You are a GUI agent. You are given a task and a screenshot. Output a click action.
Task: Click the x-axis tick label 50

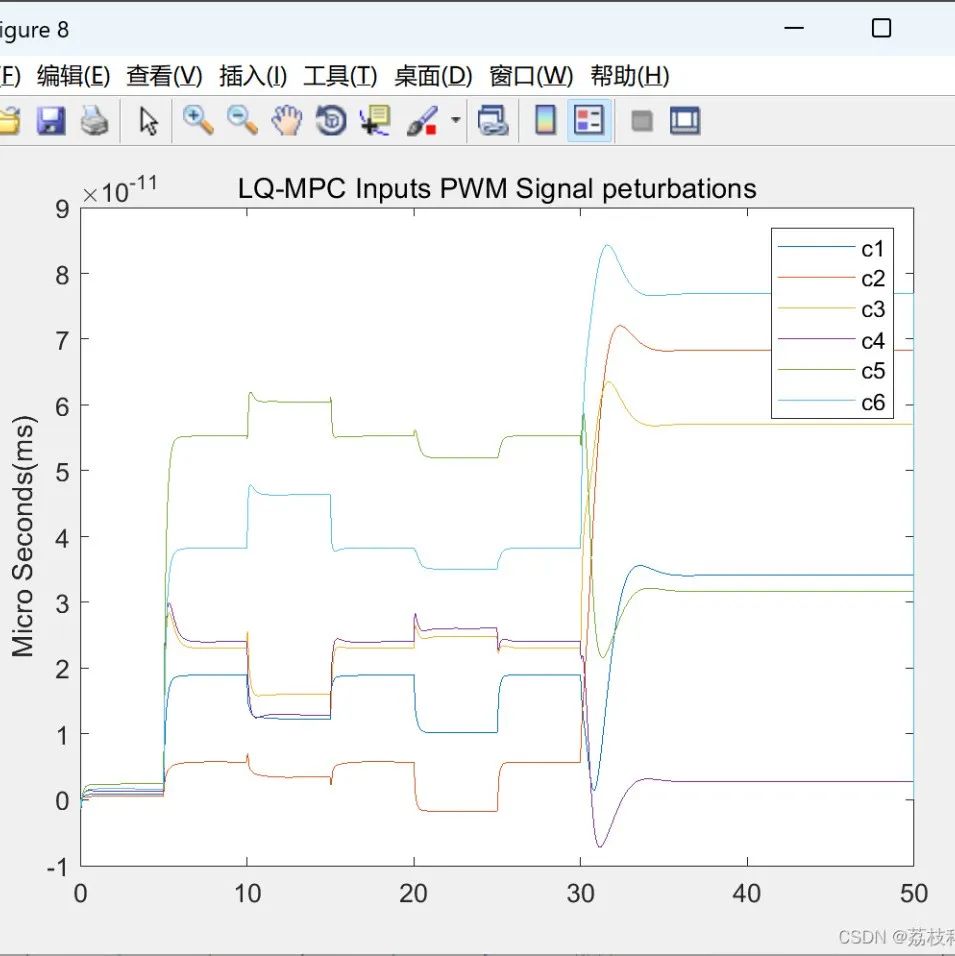click(914, 893)
